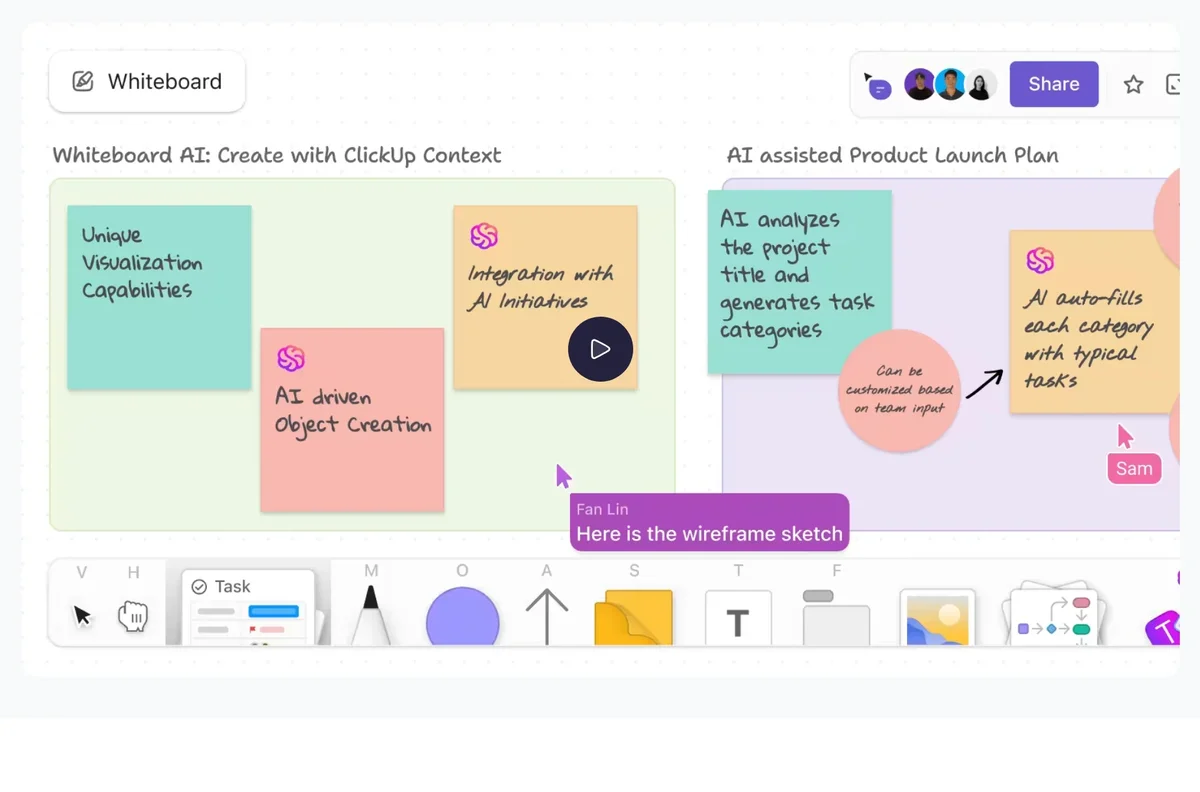Click the purple T sticker at toolbar end
The image size is (1200, 792).
click(1162, 628)
